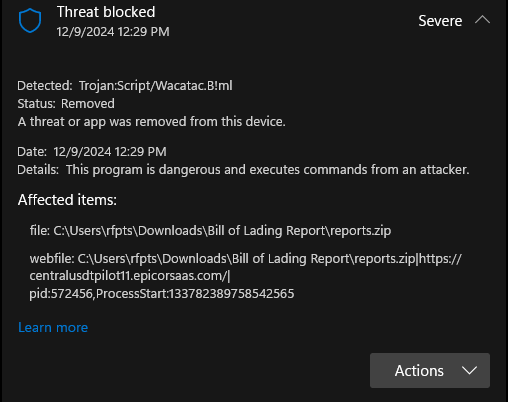Click the Date: 12/9/2024 12:29 PM line
Image resolution: width=508 pixels, height=402 pixels.
[92, 152]
